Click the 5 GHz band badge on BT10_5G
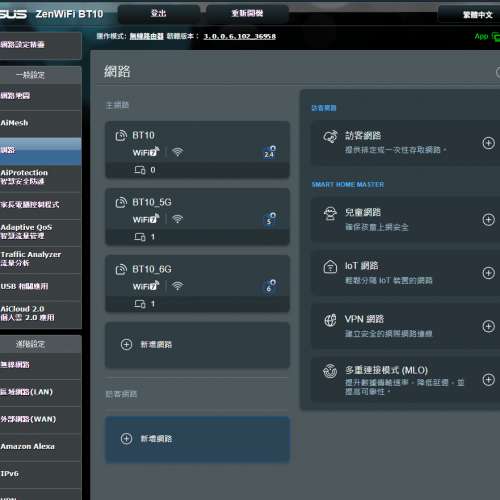This screenshot has height=500, width=500. (270, 219)
